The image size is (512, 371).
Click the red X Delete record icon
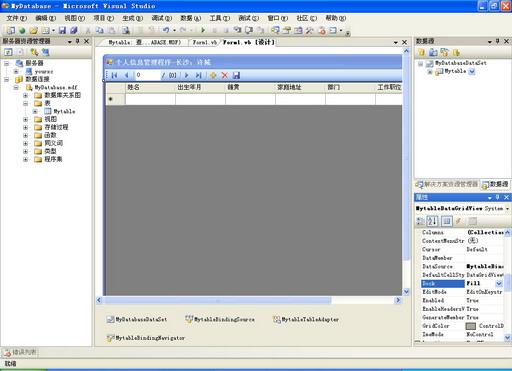click(225, 75)
